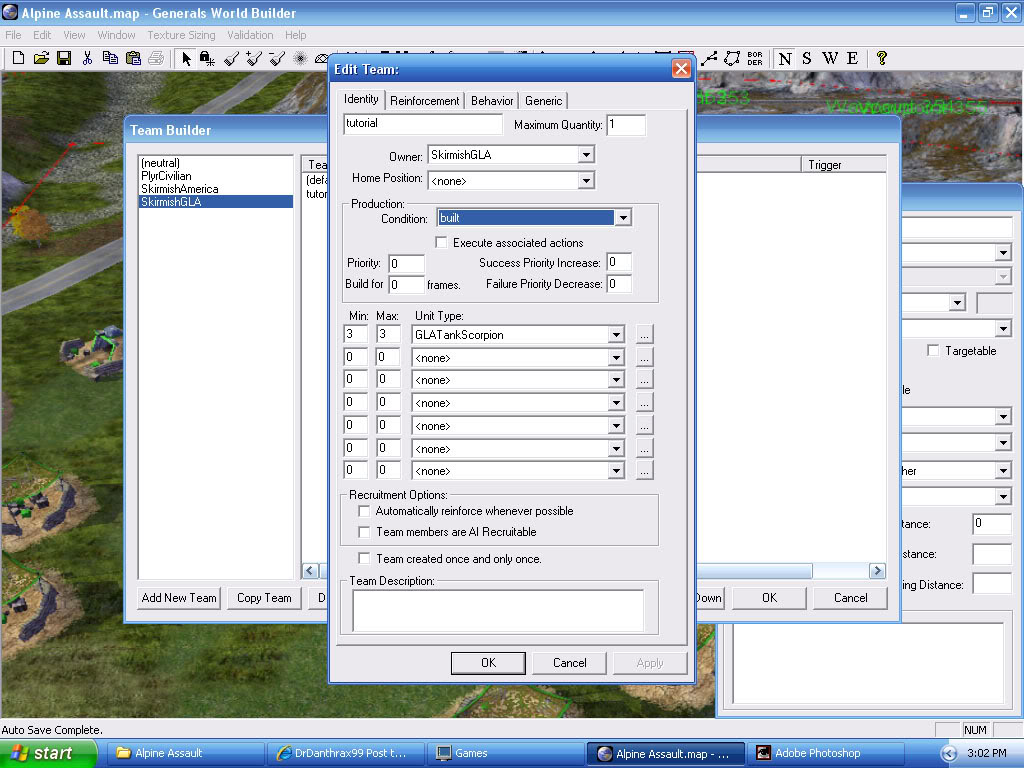Select the plain brush tool icon

pos(231,59)
